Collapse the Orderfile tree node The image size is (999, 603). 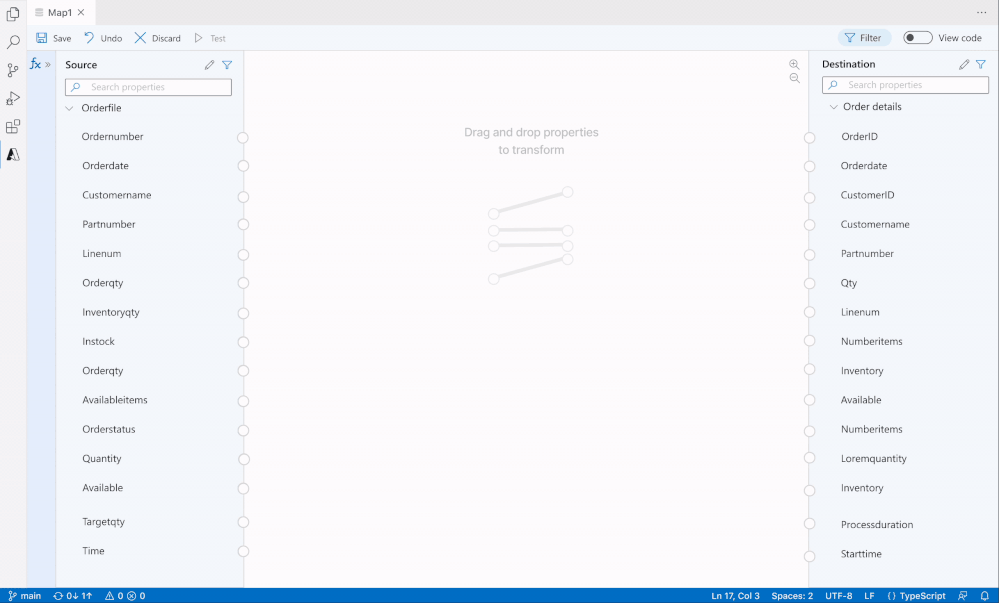click(x=69, y=108)
